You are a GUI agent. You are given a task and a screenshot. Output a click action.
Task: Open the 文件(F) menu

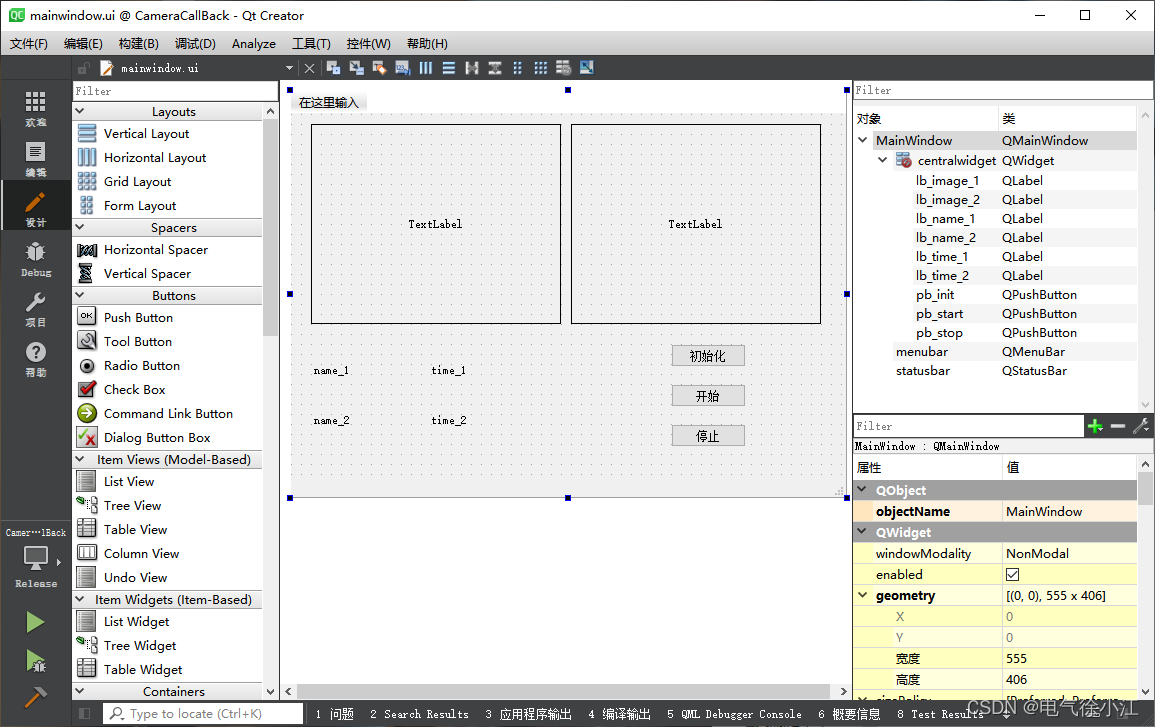(x=29, y=43)
